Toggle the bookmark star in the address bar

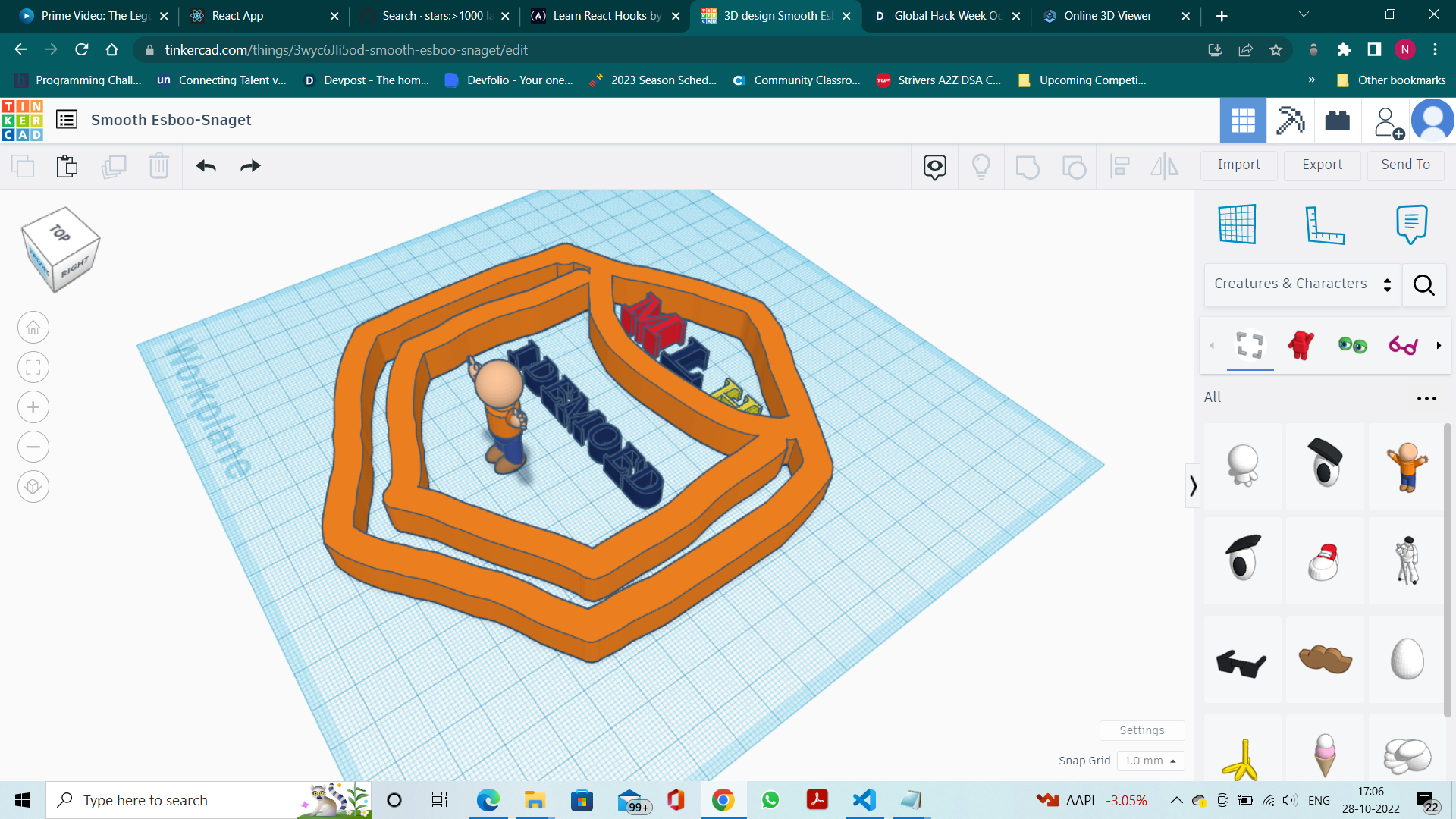pyautogui.click(x=1276, y=49)
